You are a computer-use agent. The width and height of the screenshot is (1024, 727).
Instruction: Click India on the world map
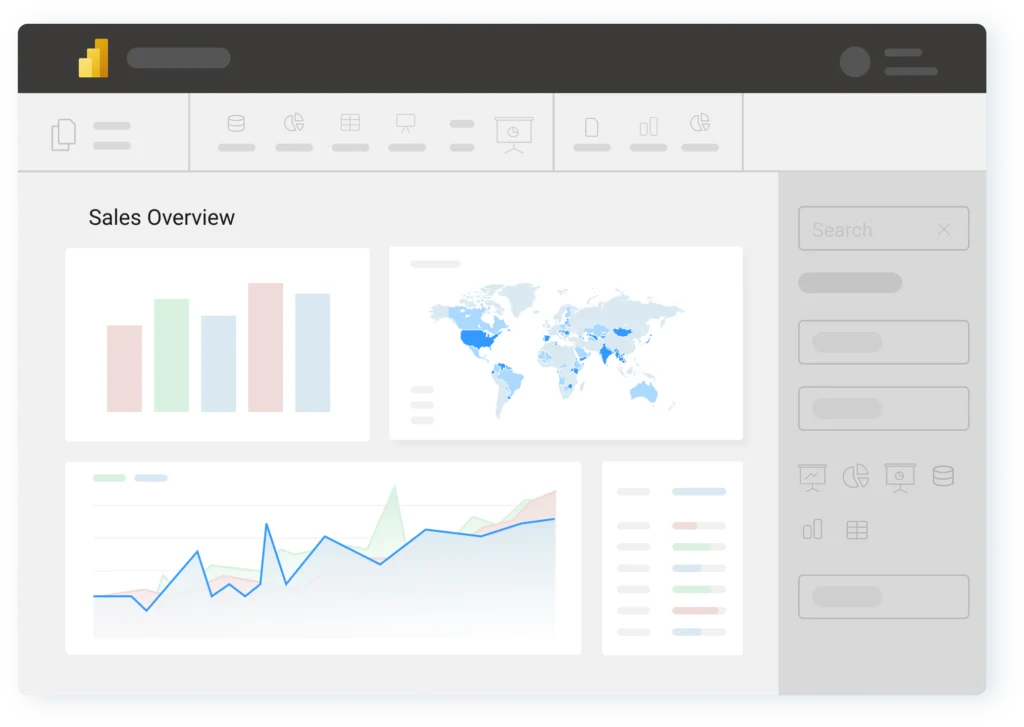click(606, 354)
